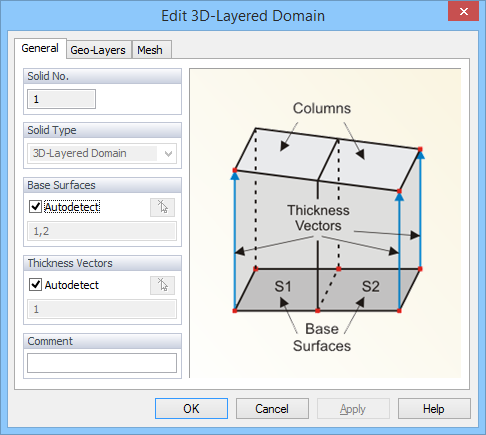This screenshot has height=435, width=486.
Task: Switch to the Geo-Layers tab
Action: tap(98, 50)
